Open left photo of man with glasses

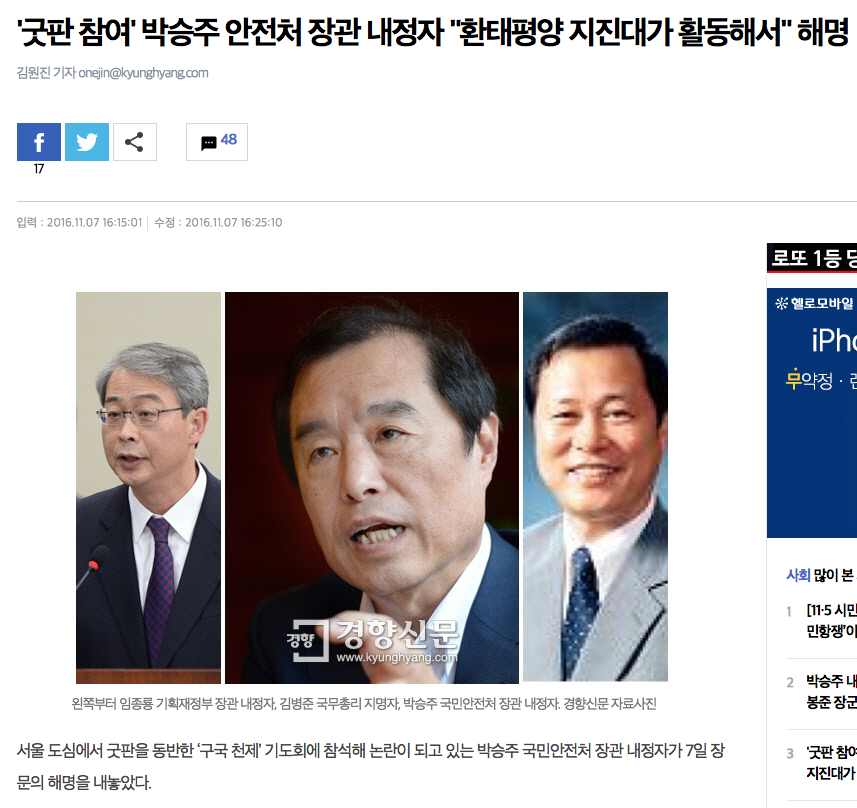pos(149,488)
